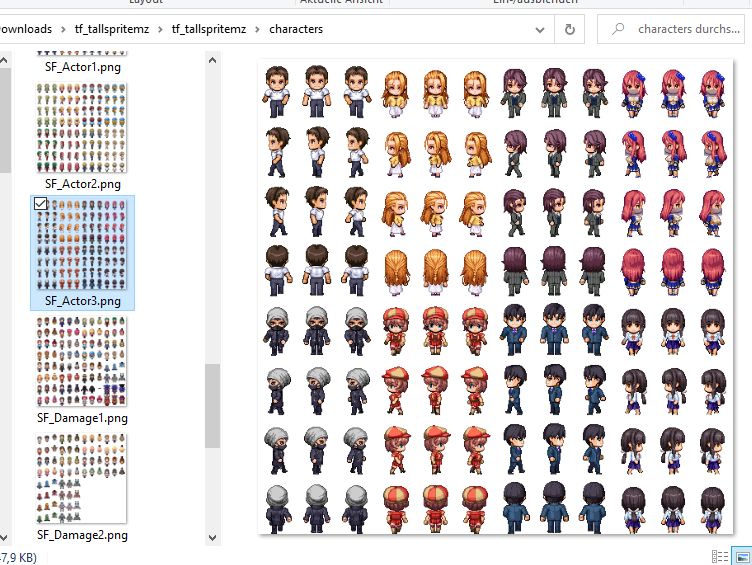The image size is (752, 565).
Task: Click the file list scrollbar thumb
Action: [212, 406]
